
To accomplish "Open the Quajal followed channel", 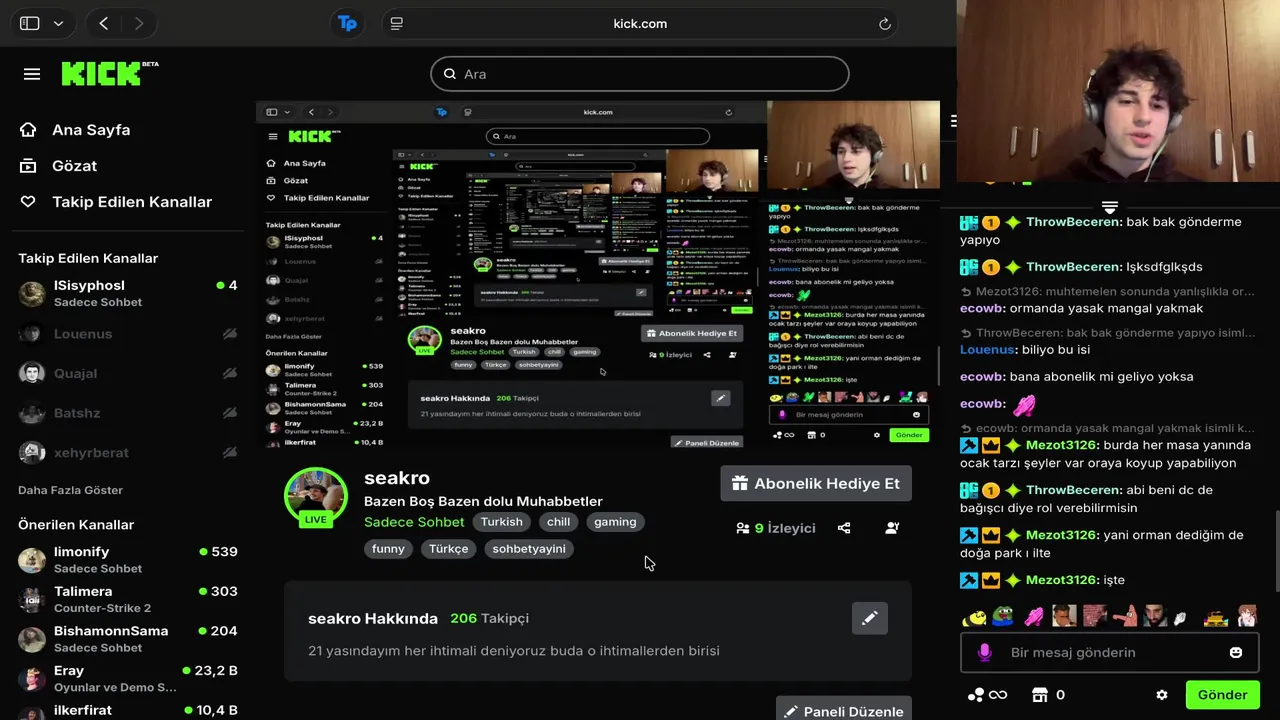I will click(128, 373).
